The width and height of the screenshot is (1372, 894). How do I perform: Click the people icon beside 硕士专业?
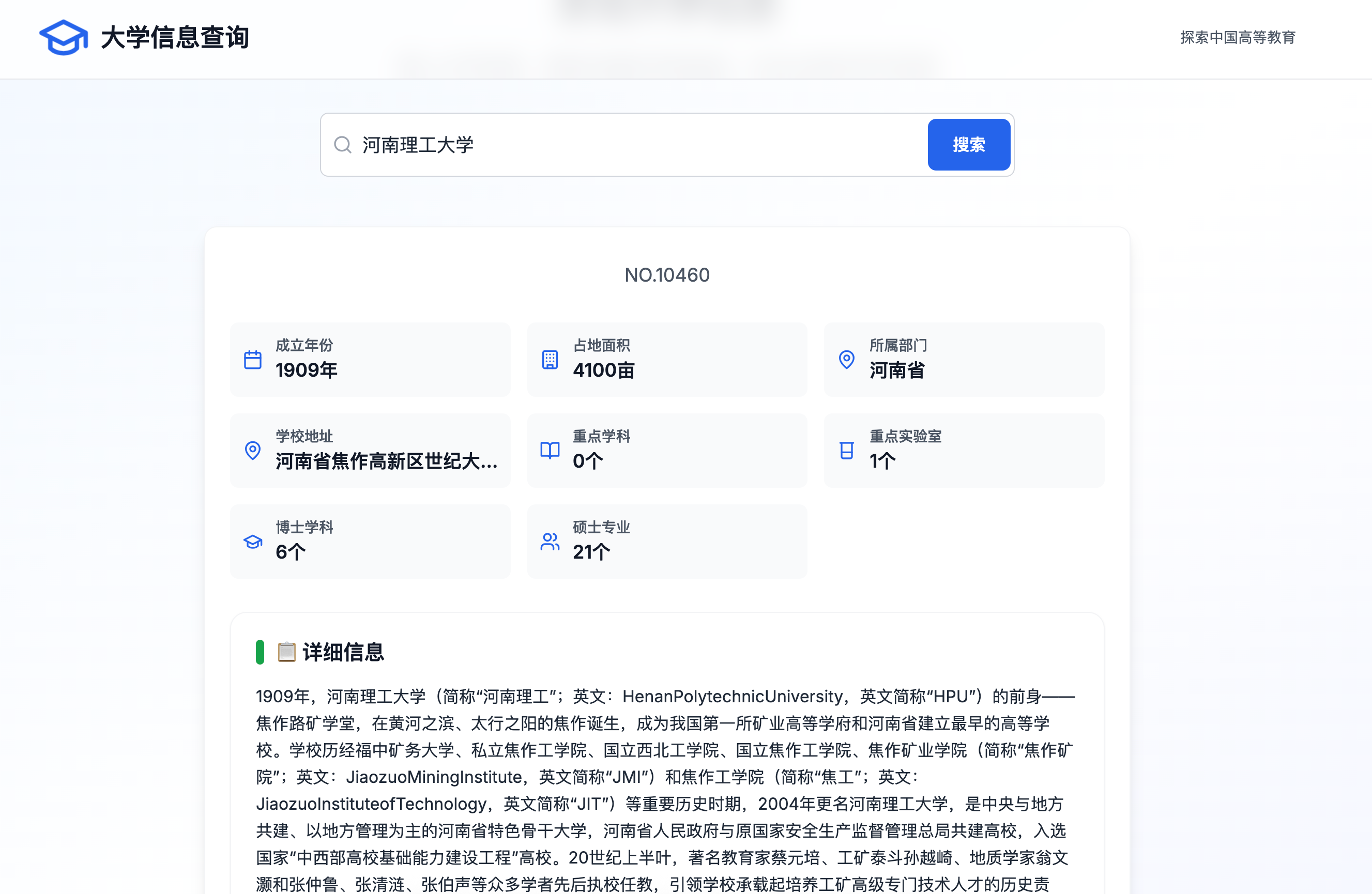[x=550, y=541]
